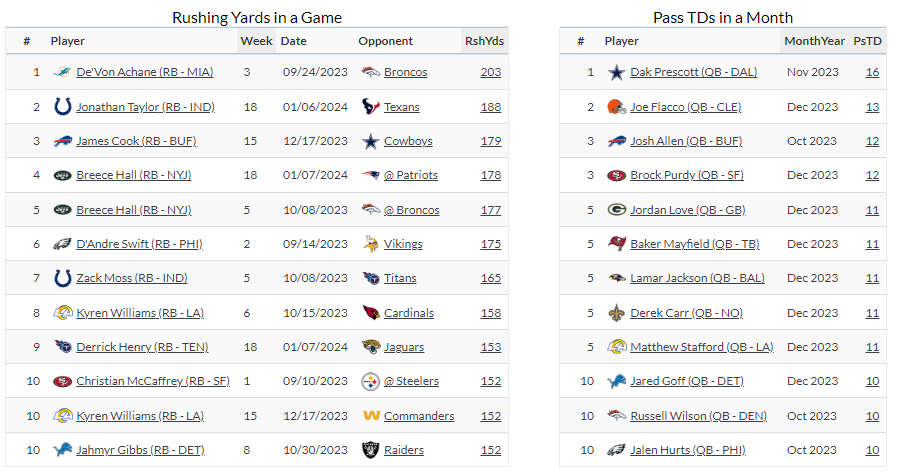Click the Arizona Cardinals logo icon
The width and height of the screenshot is (898, 473).
pyautogui.click(x=370, y=313)
